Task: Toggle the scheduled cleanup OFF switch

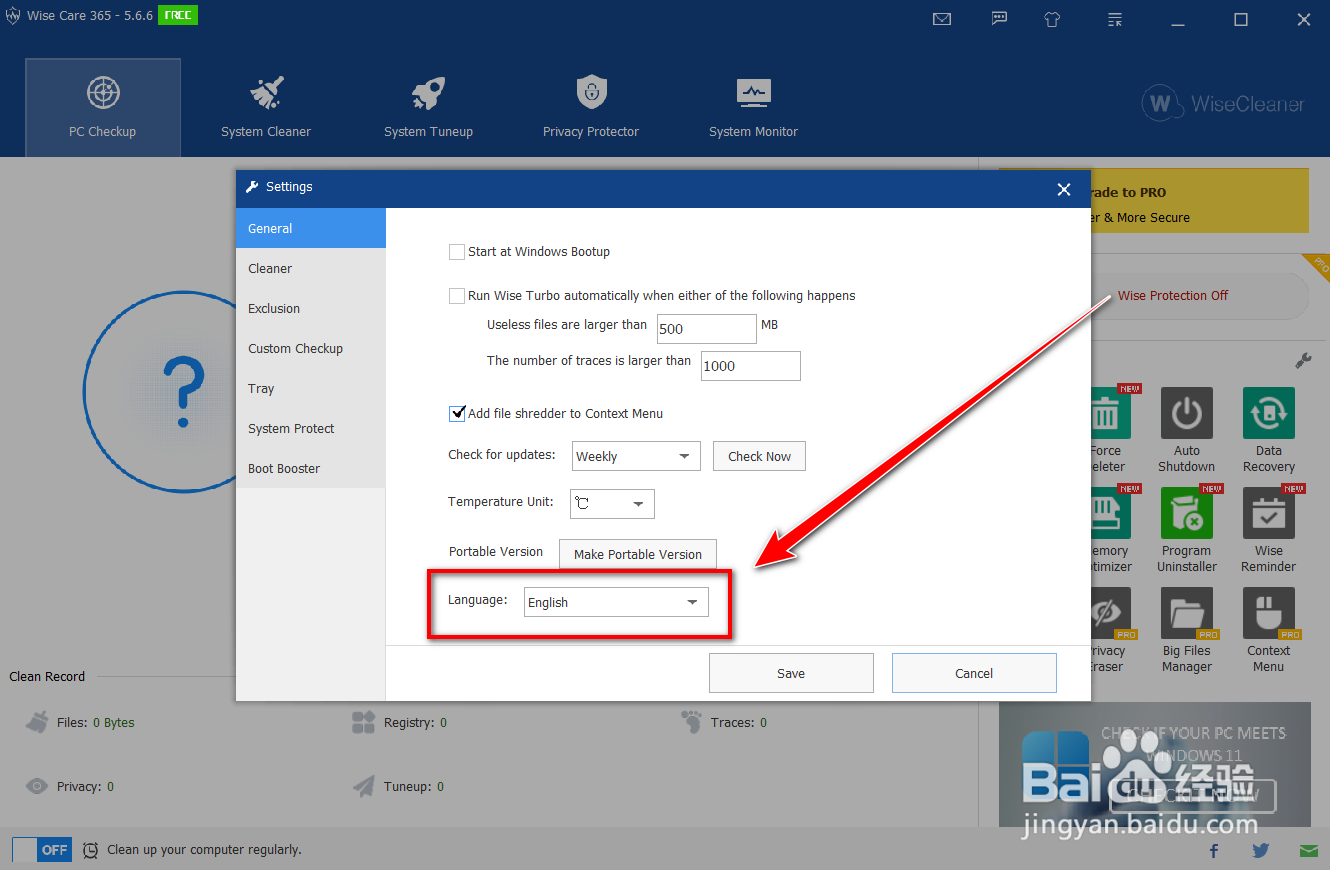Action: click(x=41, y=849)
